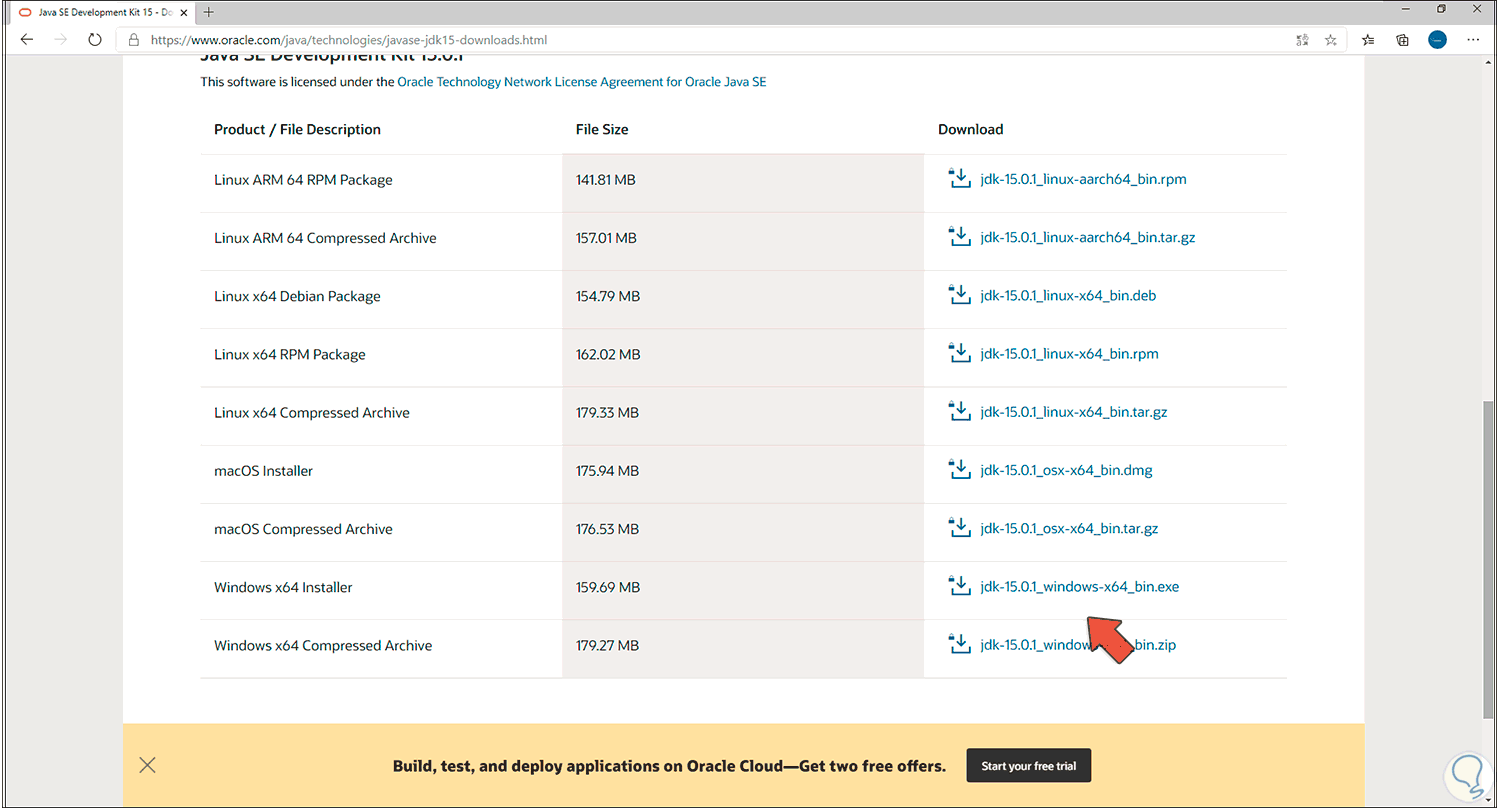View site information via the lock icon

(134, 40)
